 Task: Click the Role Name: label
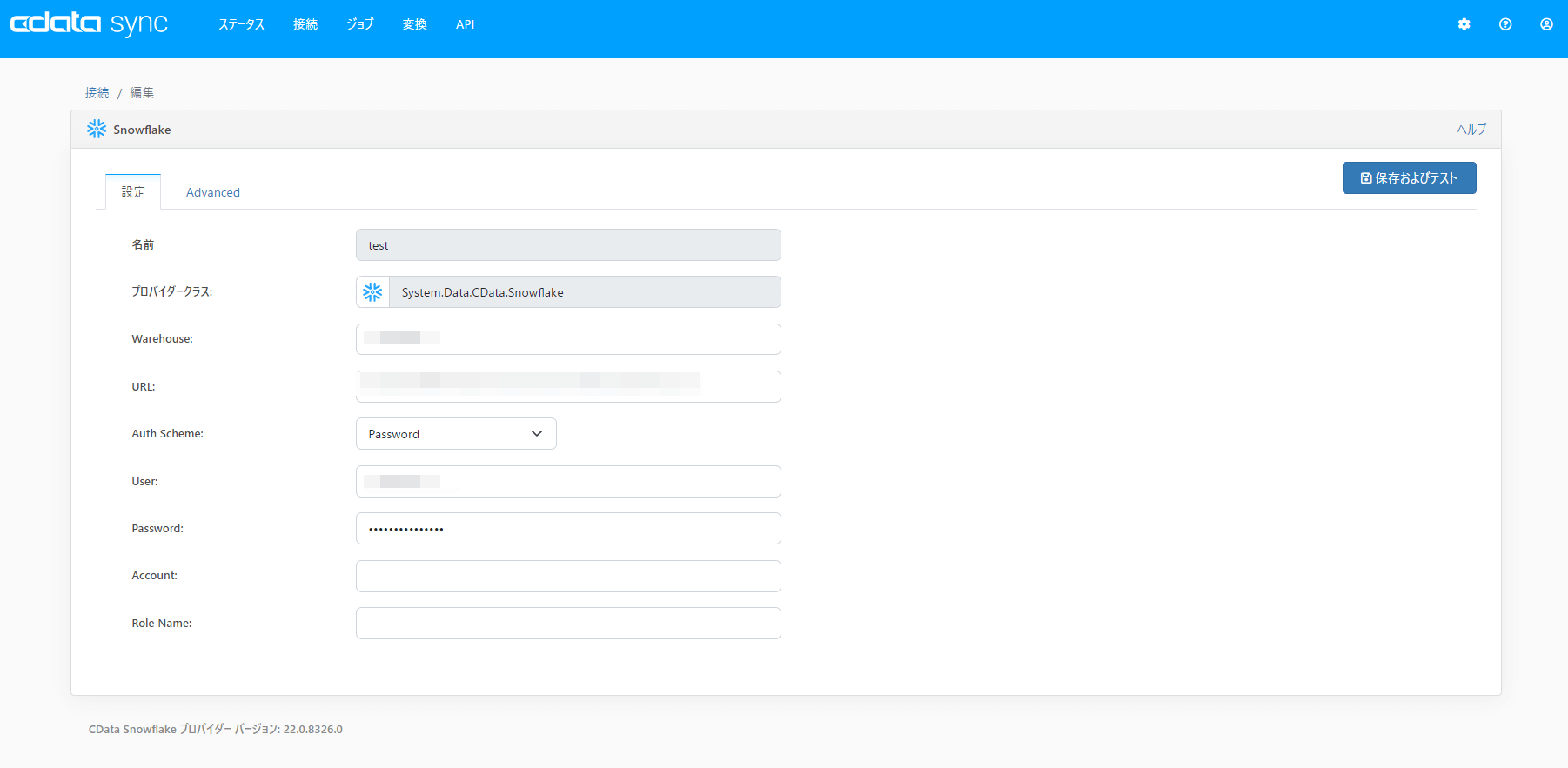pyautogui.click(x=162, y=623)
